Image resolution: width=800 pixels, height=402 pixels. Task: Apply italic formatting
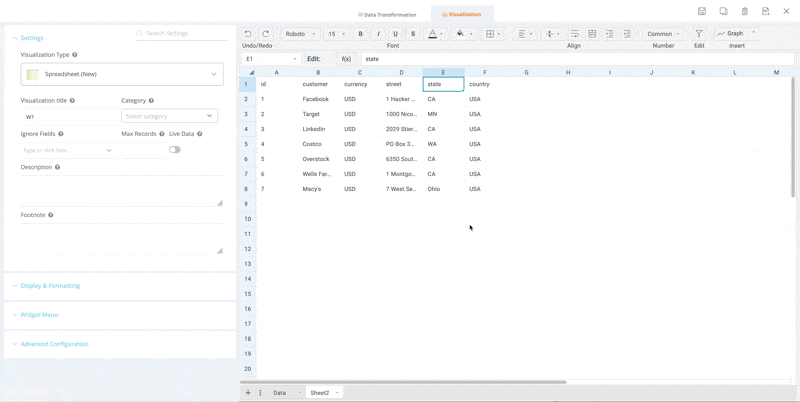(x=378, y=34)
